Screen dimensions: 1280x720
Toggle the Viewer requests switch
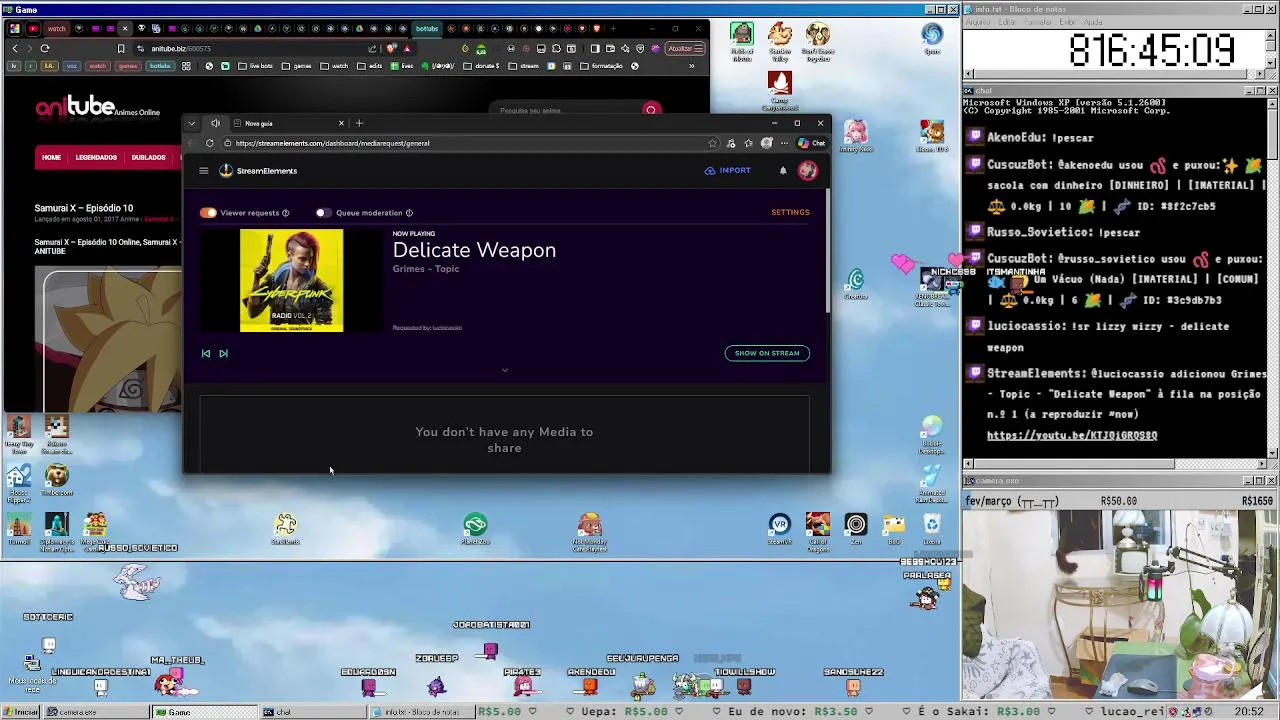[208, 213]
